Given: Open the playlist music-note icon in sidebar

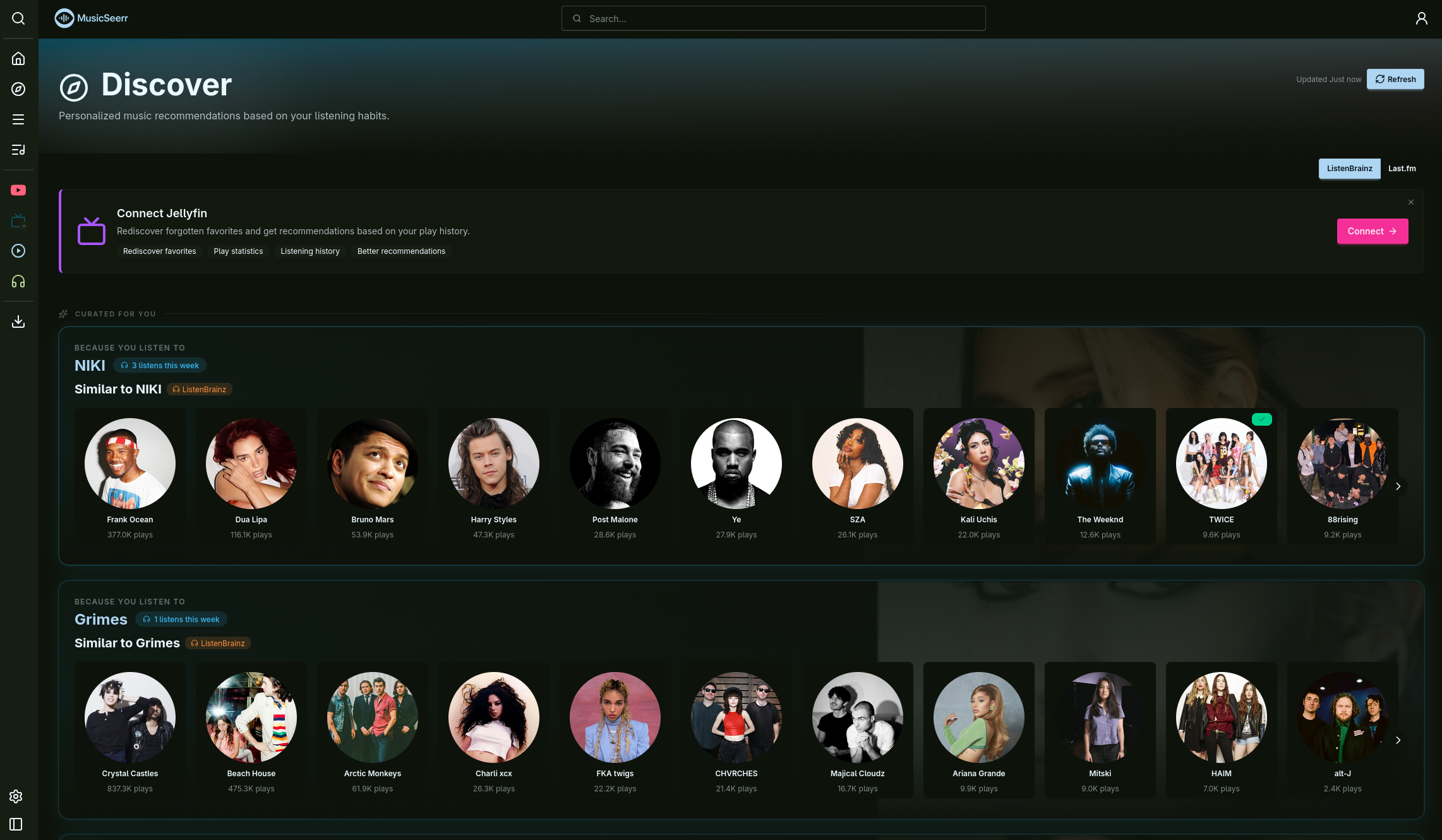Looking at the screenshot, I should (x=18, y=150).
